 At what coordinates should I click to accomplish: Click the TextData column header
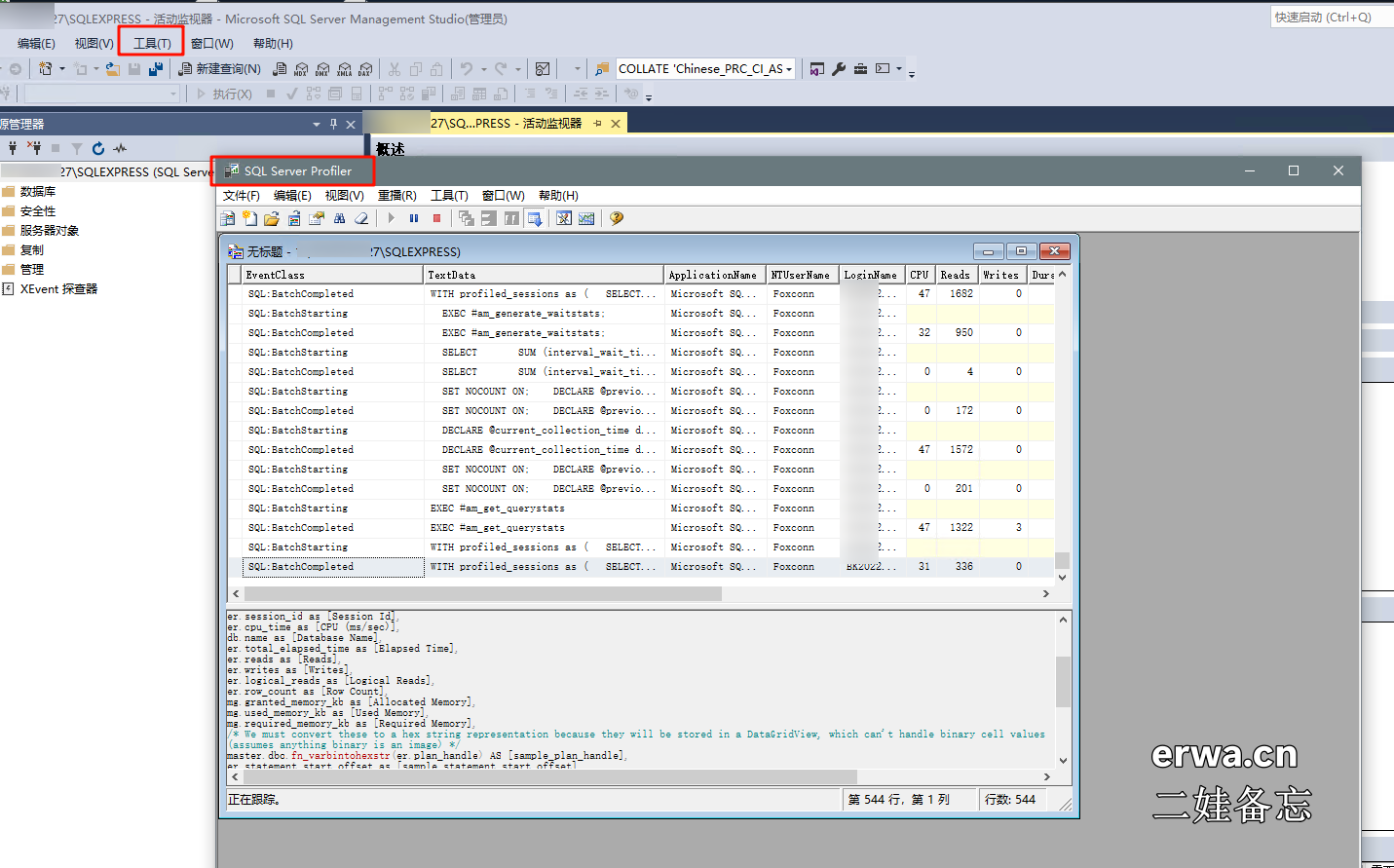click(x=544, y=275)
